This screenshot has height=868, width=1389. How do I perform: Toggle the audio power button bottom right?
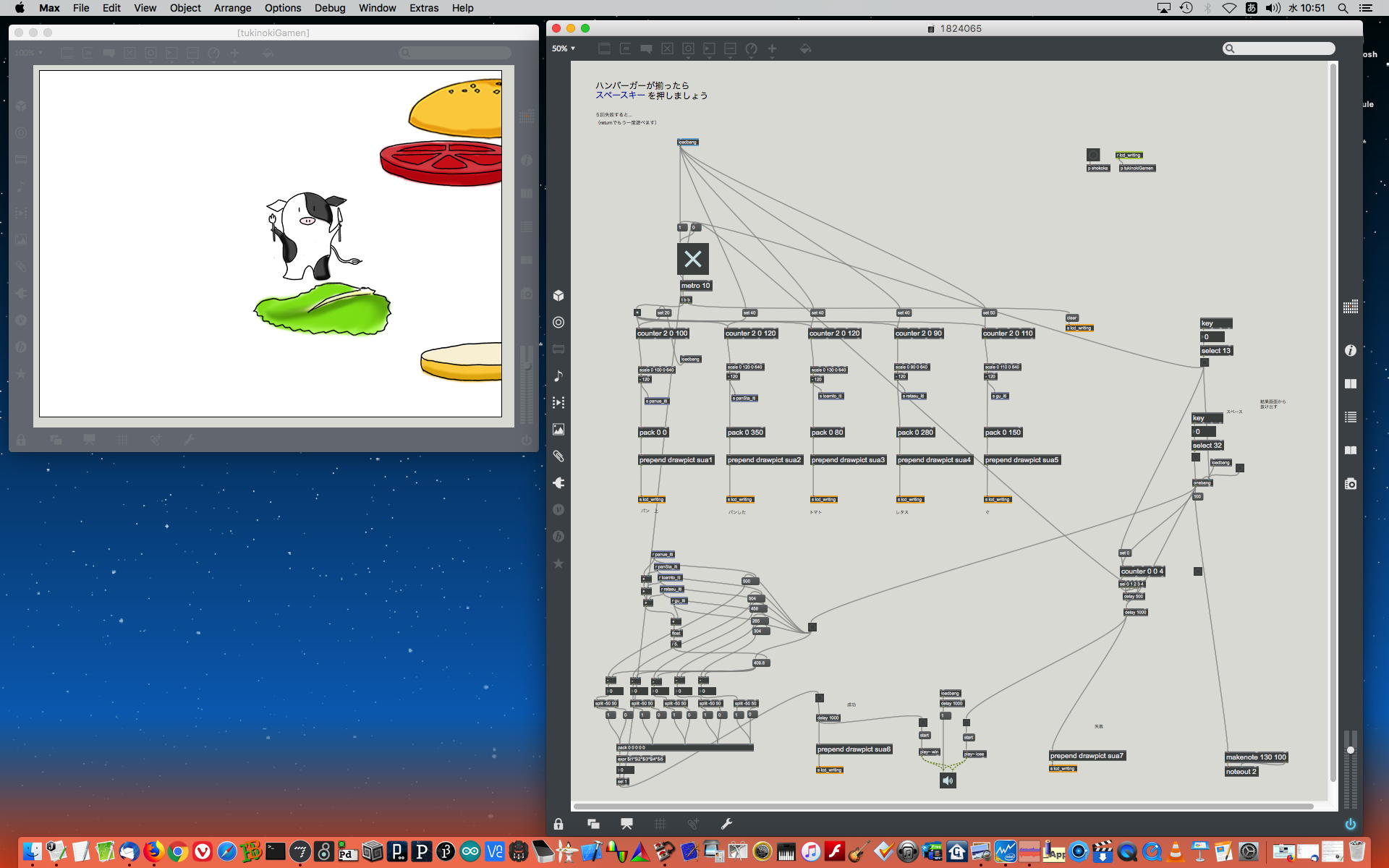(1350, 824)
